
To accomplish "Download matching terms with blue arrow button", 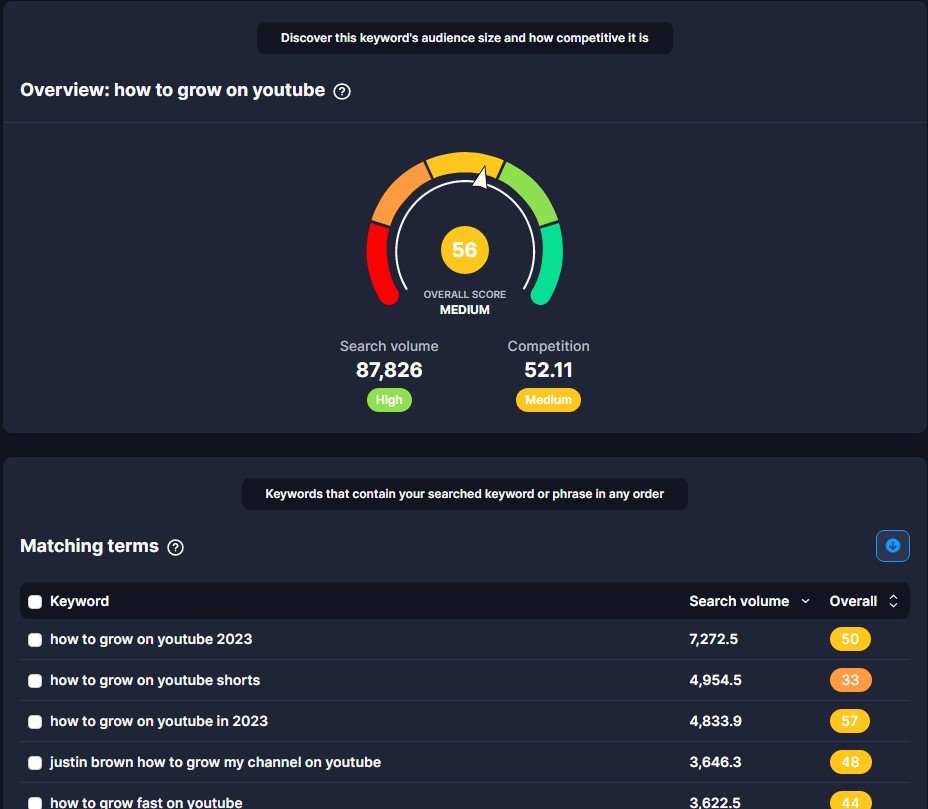I will point(892,546).
